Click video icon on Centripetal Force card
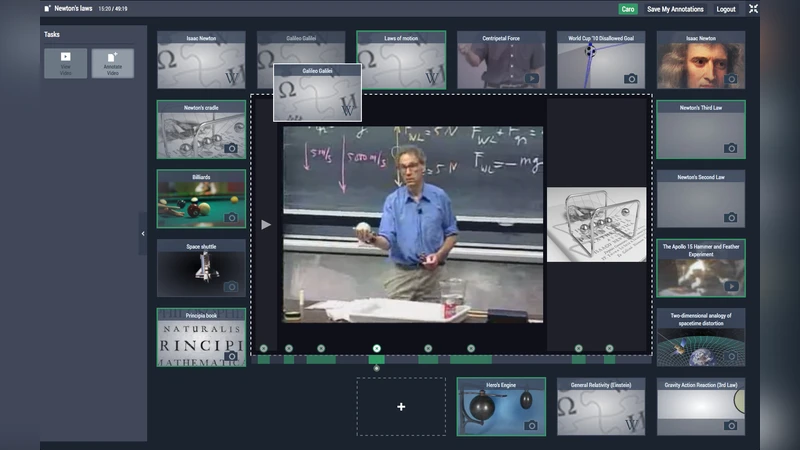 coord(532,78)
